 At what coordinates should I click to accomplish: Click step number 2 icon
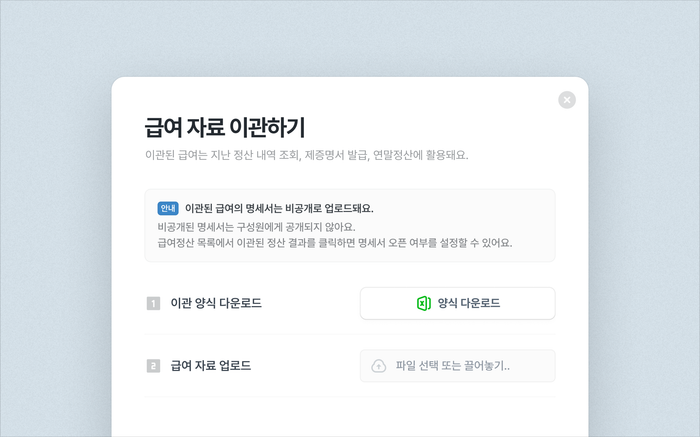(153, 366)
